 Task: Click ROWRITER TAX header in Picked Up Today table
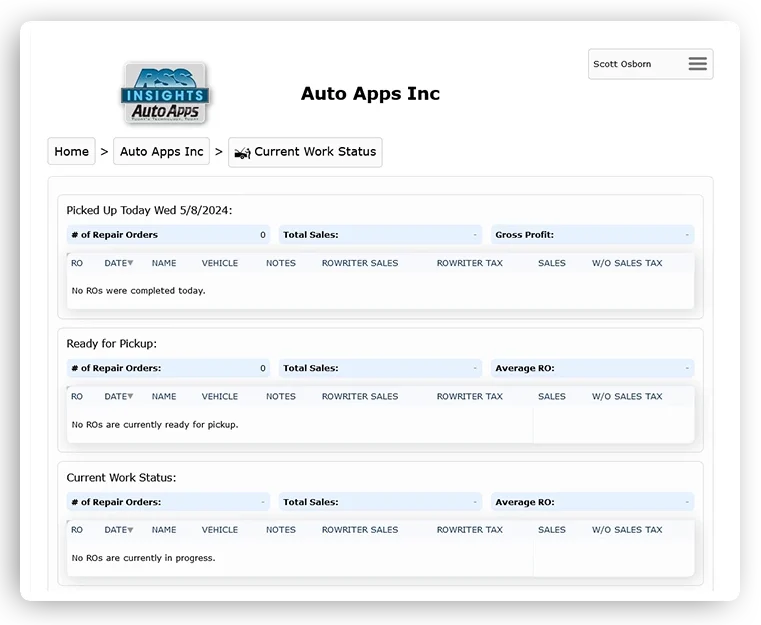coord(469,263)
